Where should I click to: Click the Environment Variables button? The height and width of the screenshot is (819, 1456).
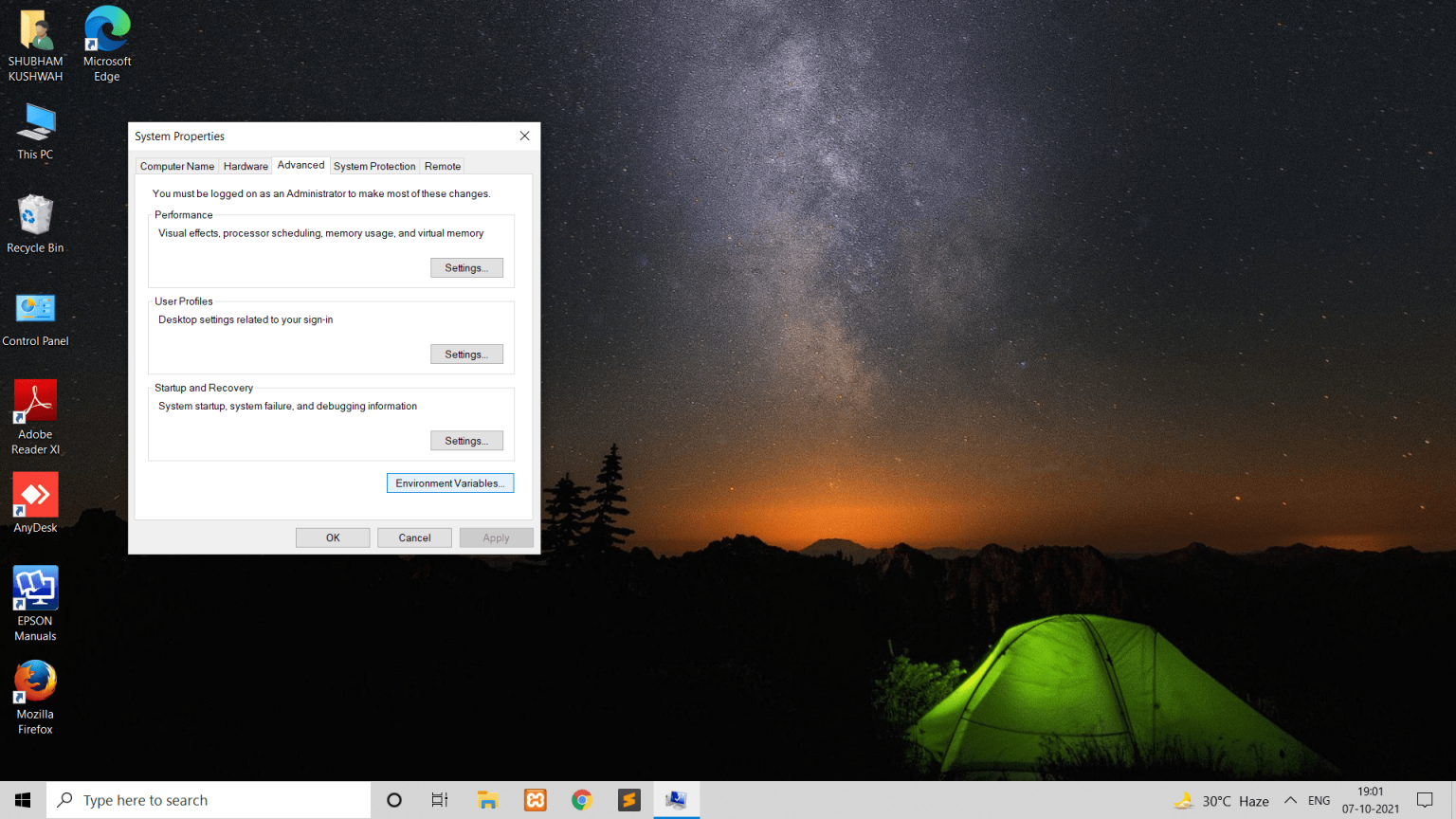[x=450, y=483]
